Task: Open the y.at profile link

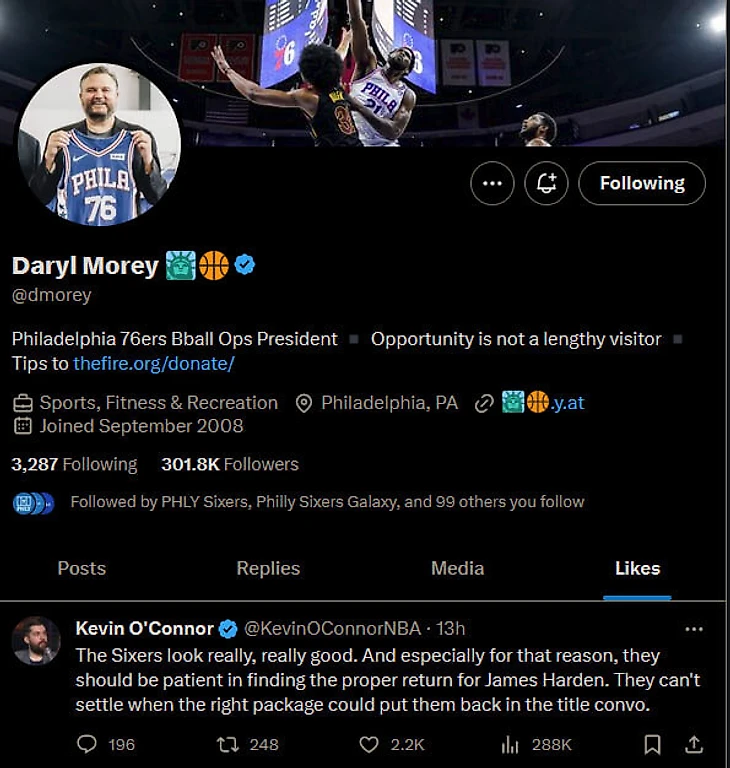Action: tap(543, 403)
